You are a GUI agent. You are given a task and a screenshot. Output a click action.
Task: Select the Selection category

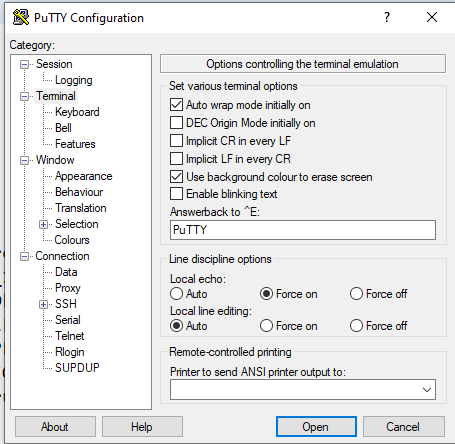pos(77,224)
